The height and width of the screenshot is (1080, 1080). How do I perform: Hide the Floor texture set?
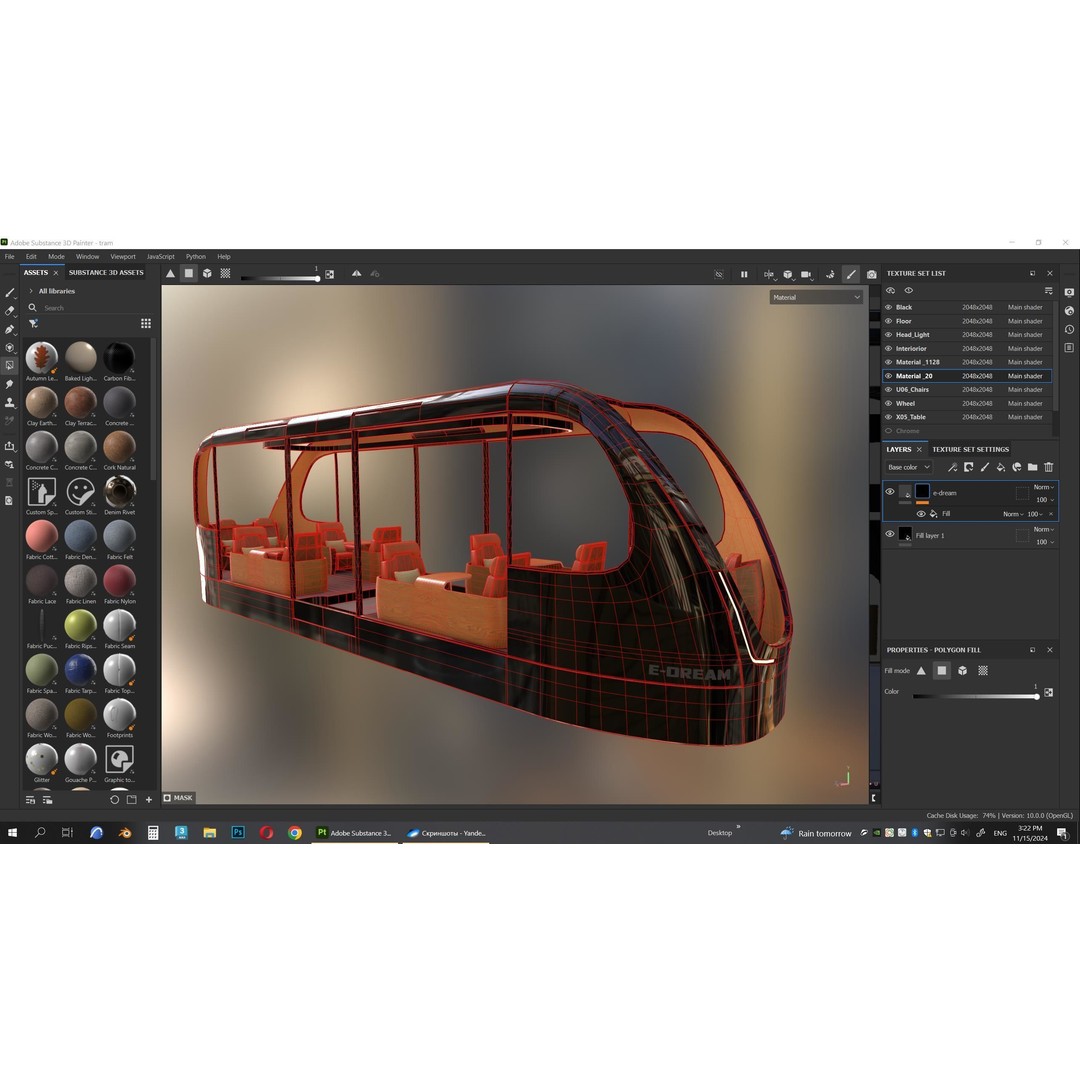pos(889,321)
